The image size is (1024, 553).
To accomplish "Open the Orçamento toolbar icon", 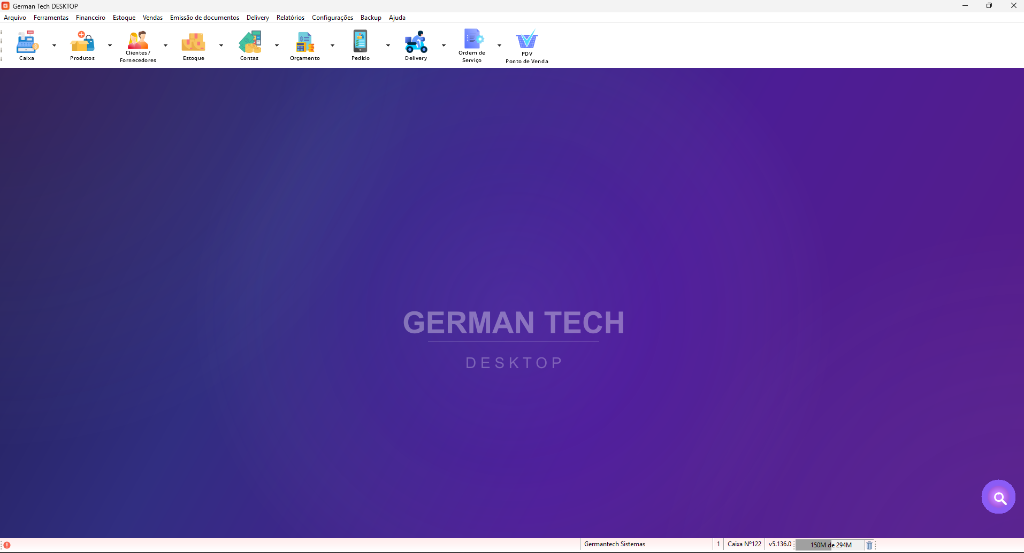I will (305, 45).
